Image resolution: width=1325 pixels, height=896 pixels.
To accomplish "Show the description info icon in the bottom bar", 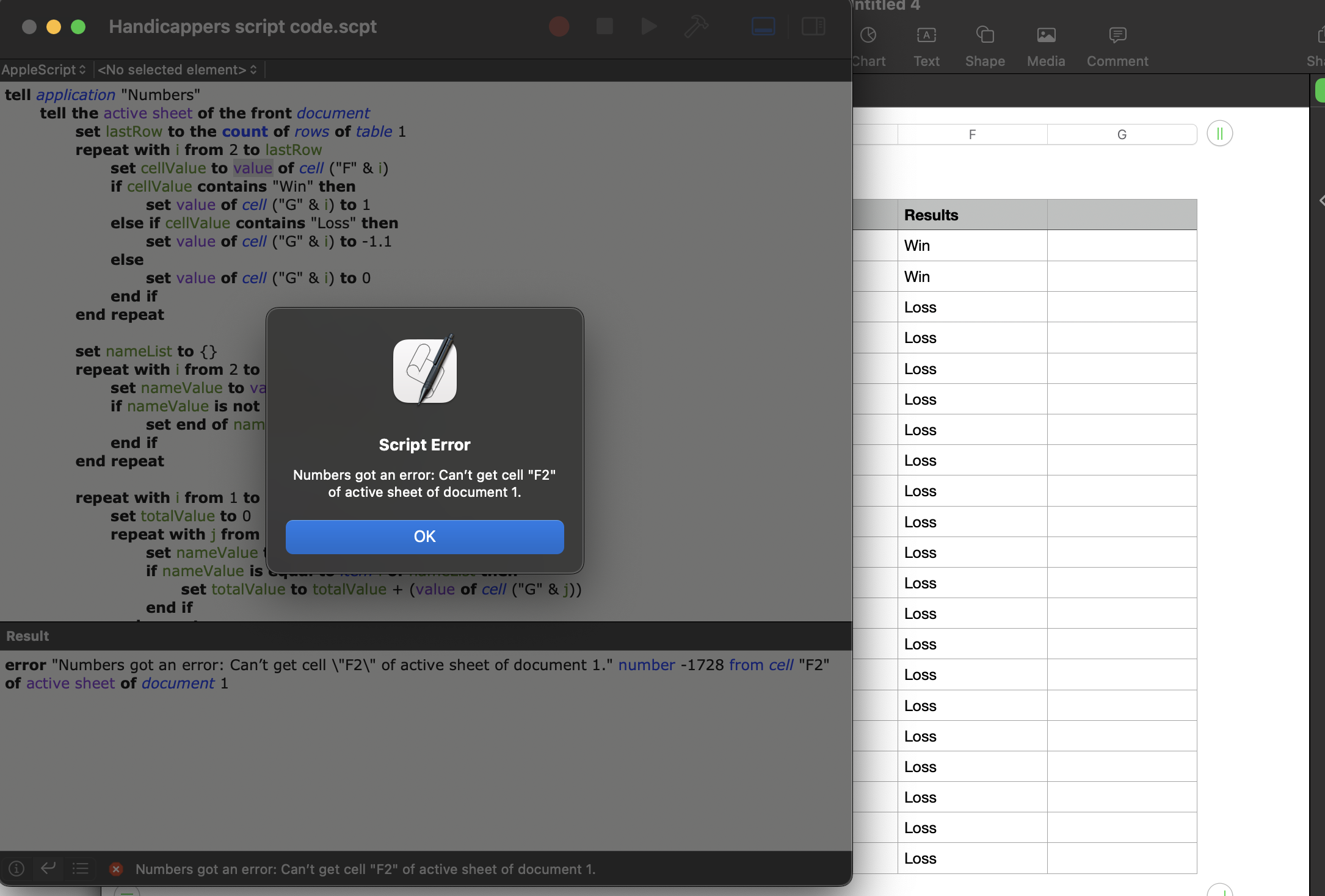I will click(x=16, y=868).
